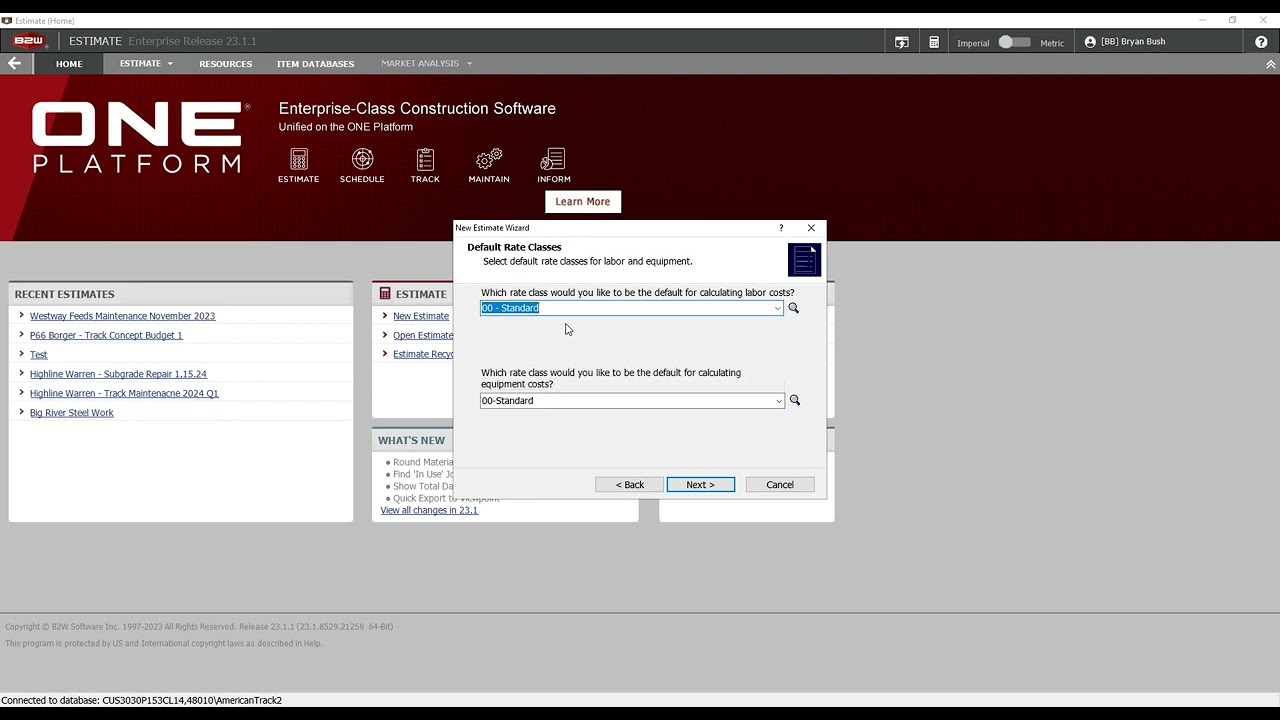Click the back arrow in navigation bar
This screenshot has height=720, width=1280.
pyautogui.click(x=14, y=63)
